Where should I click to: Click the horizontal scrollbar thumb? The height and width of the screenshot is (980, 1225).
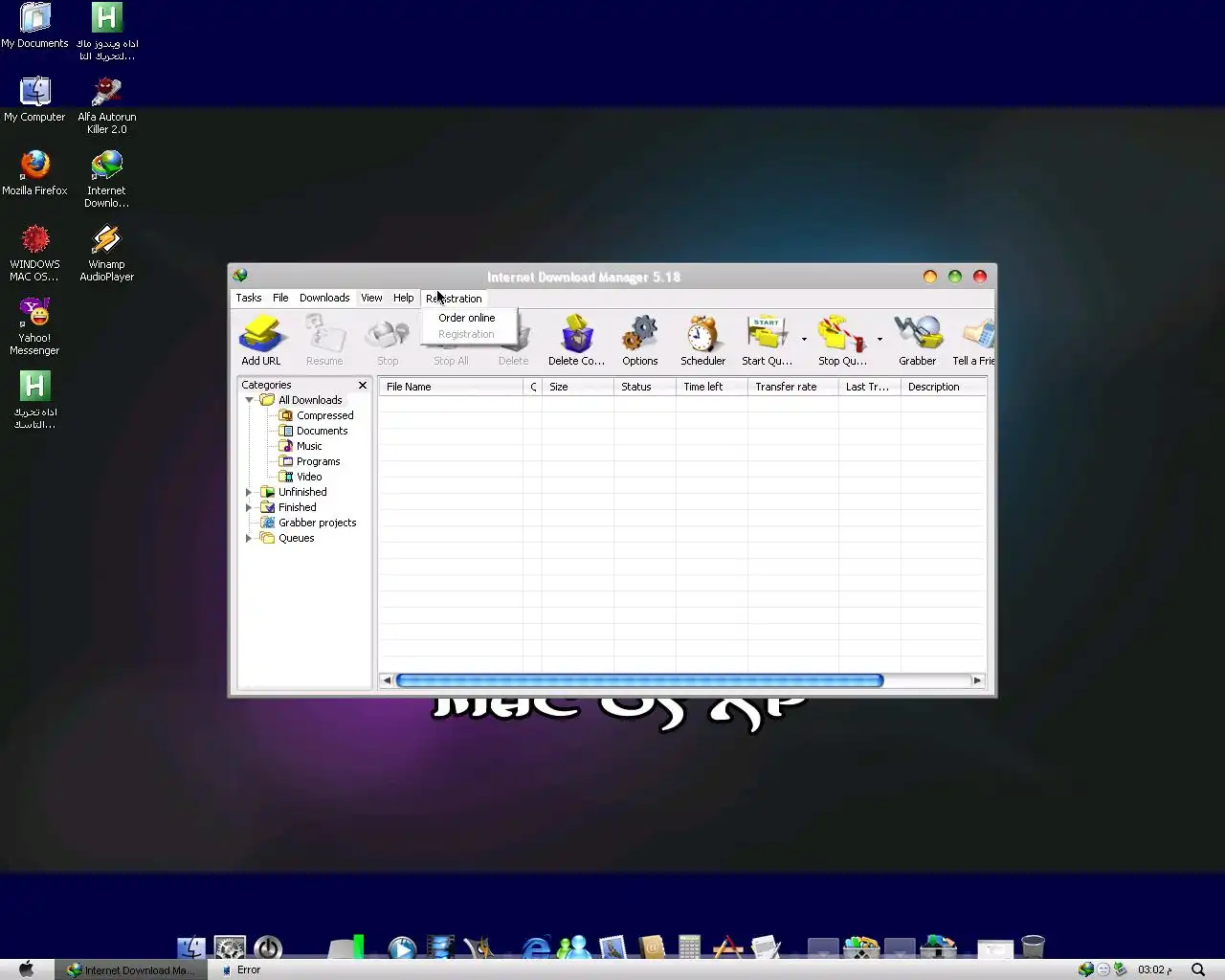tap(639, 680)
